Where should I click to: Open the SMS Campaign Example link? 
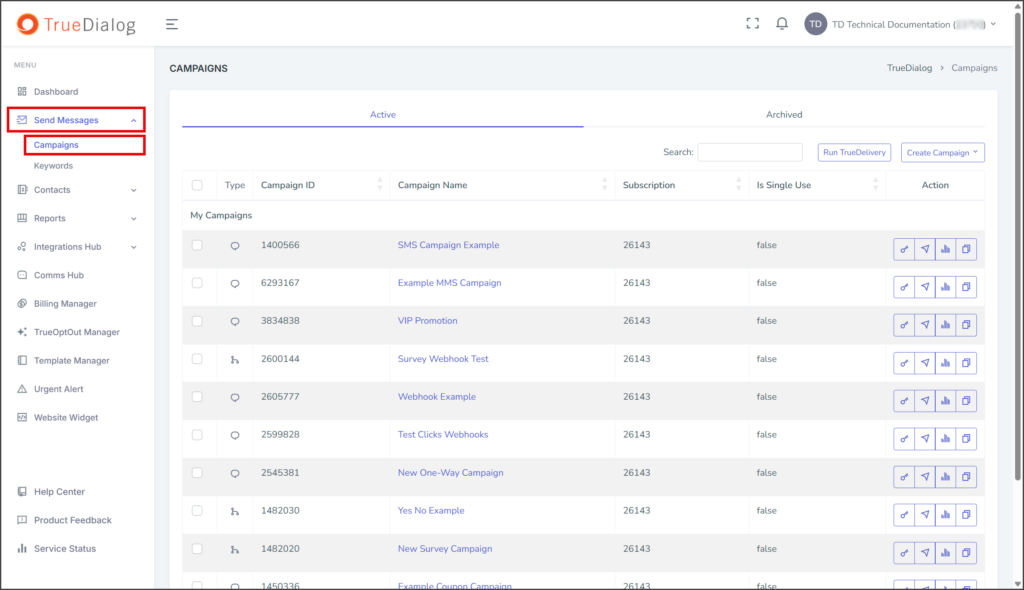(x=449, y=245)
